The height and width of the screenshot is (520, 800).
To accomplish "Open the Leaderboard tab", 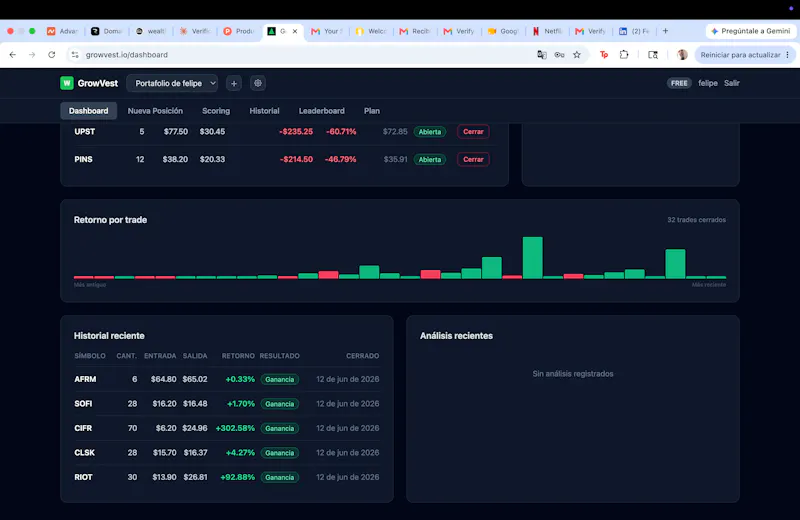I will tap(321, 111).
